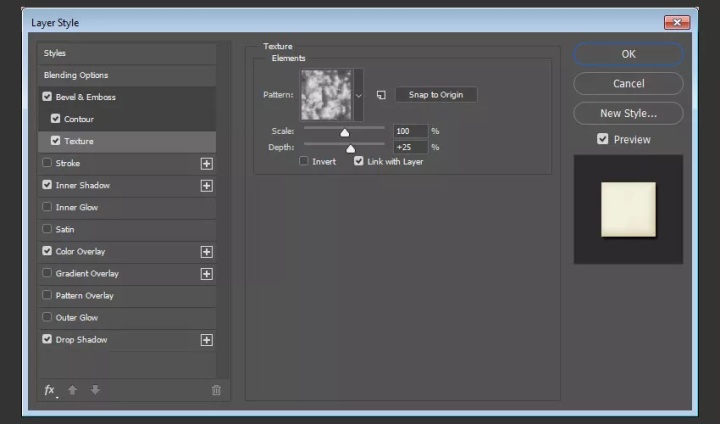The width and height of the screenshot is (720, 424).
Task: Click the New Style... button
Action: 628,113
